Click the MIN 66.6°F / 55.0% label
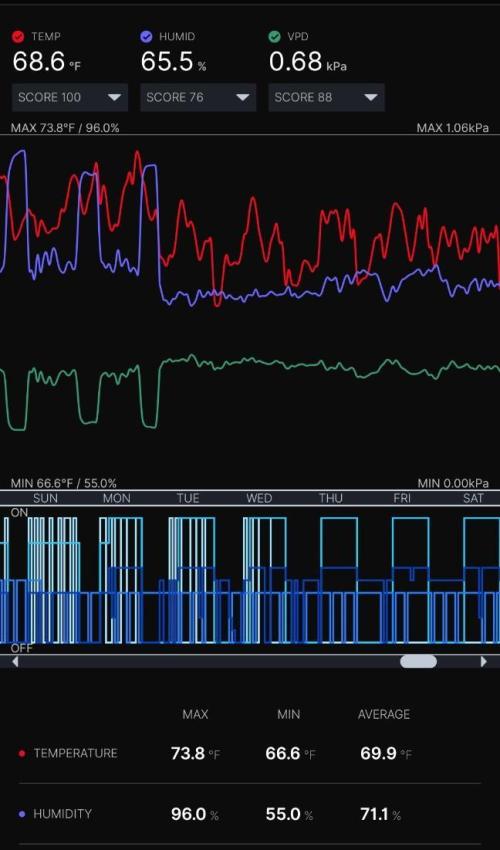Image resolution: width=500 pixels, height=850 pixels. (x=64, y=483)
